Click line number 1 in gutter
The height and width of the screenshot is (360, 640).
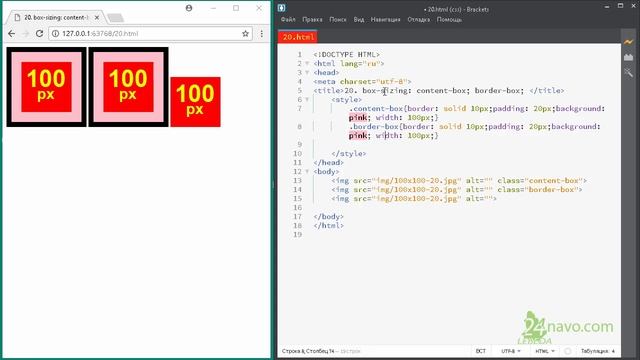click(300, 55)
